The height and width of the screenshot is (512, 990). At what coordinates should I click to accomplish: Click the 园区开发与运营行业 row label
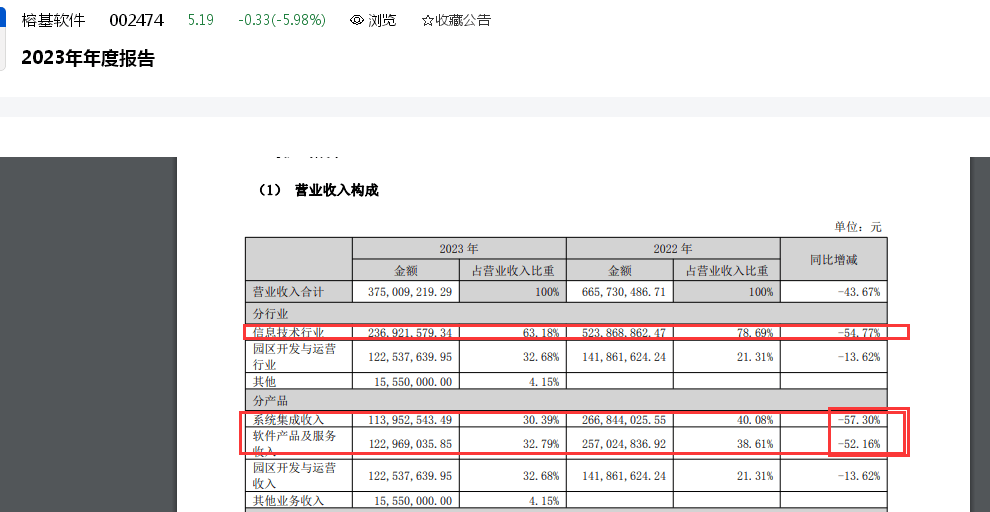[x=294, y=357]
